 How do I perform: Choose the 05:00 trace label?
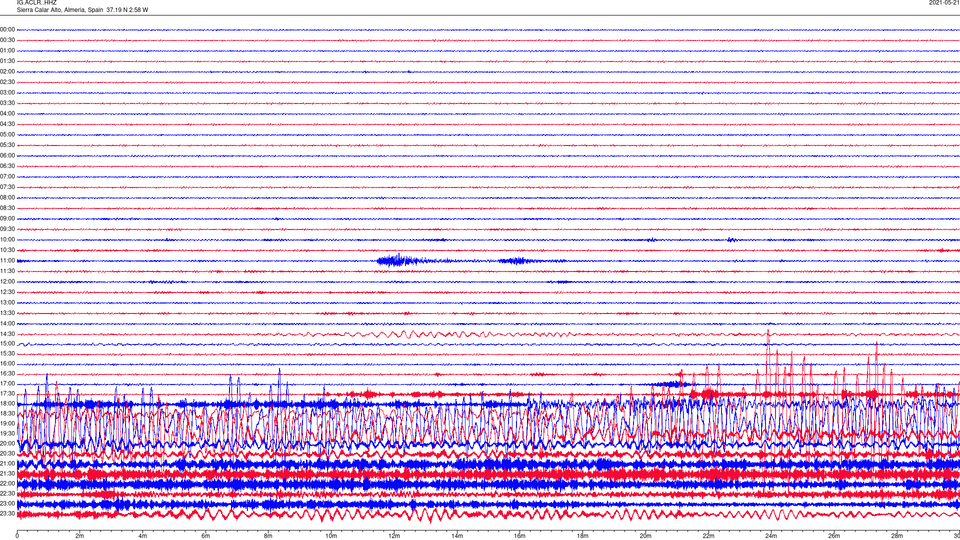(7, 135)
